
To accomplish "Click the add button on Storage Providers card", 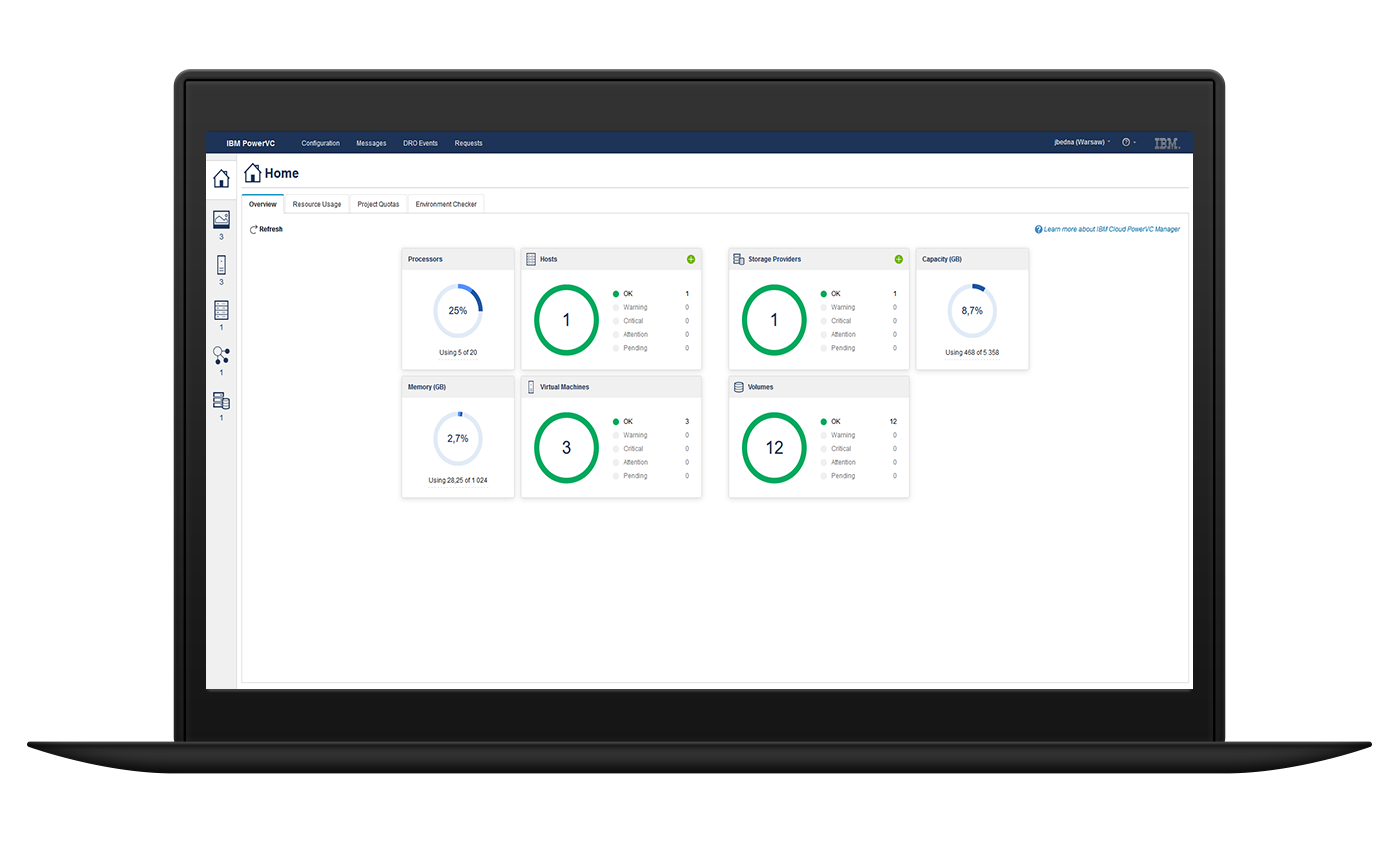I will (x=898, y=259).
